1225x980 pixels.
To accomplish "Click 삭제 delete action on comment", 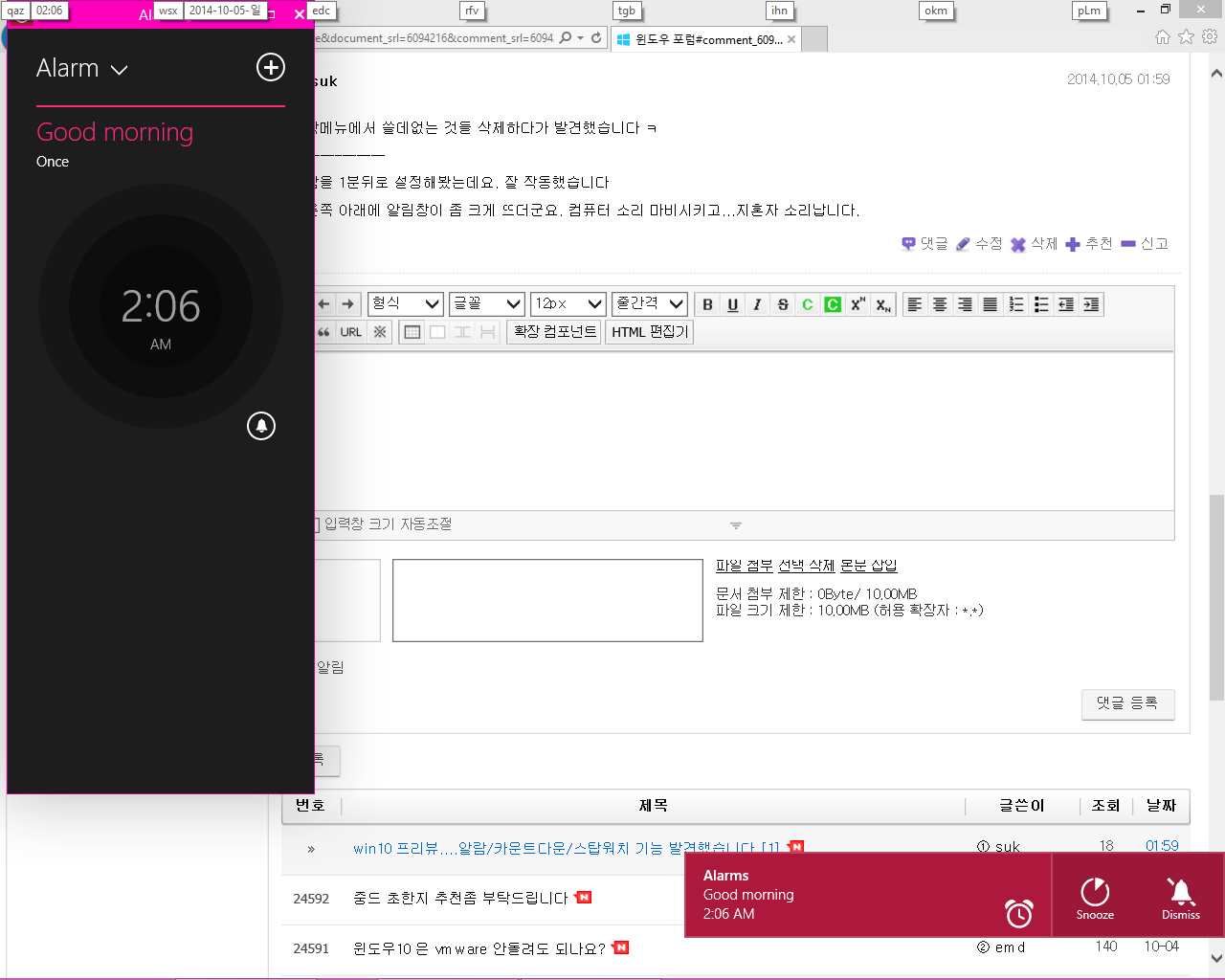I will [x=1035, y=244].
